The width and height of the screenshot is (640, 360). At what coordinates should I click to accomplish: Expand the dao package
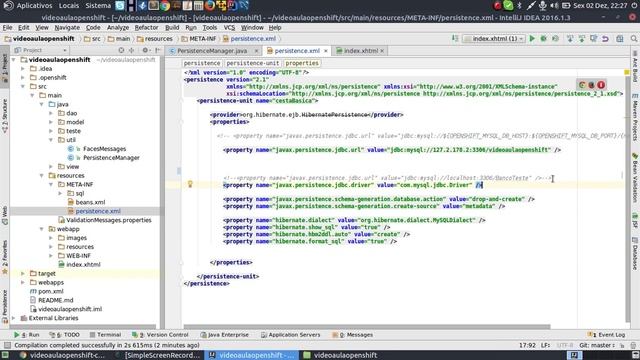(51, 113)
